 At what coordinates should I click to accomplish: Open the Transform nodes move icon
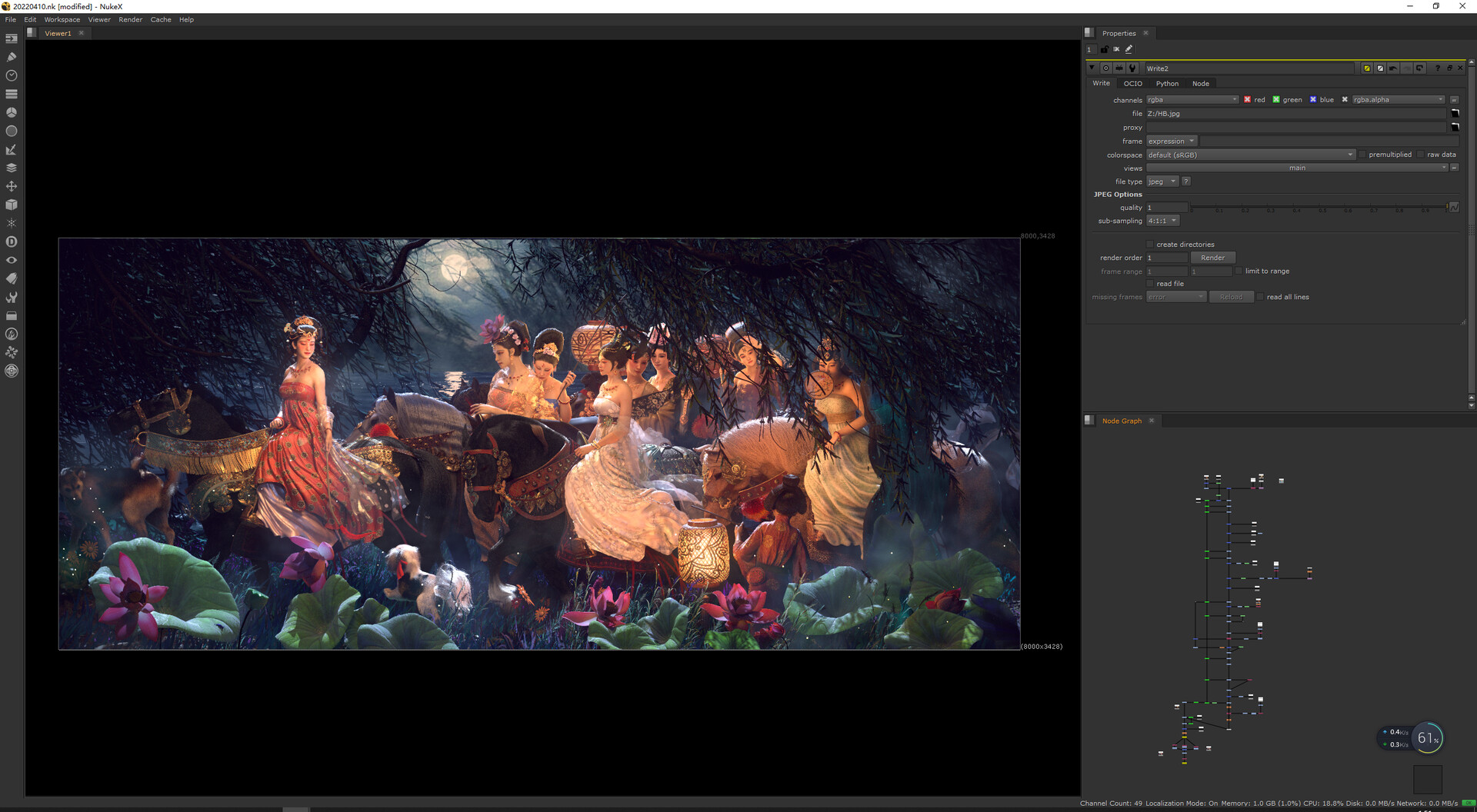coord(12,186)
